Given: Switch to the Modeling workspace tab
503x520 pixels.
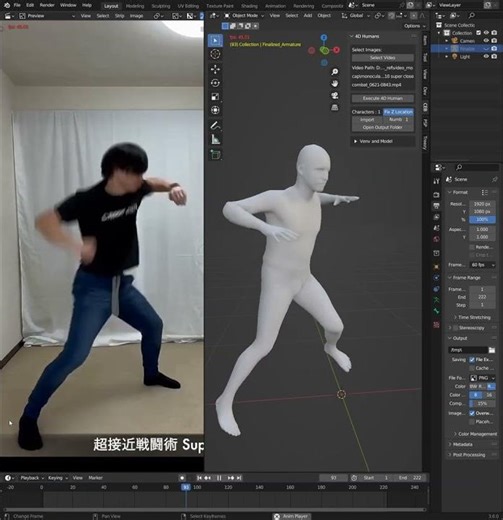Looking at the screenshot, I should coord(135,6).
